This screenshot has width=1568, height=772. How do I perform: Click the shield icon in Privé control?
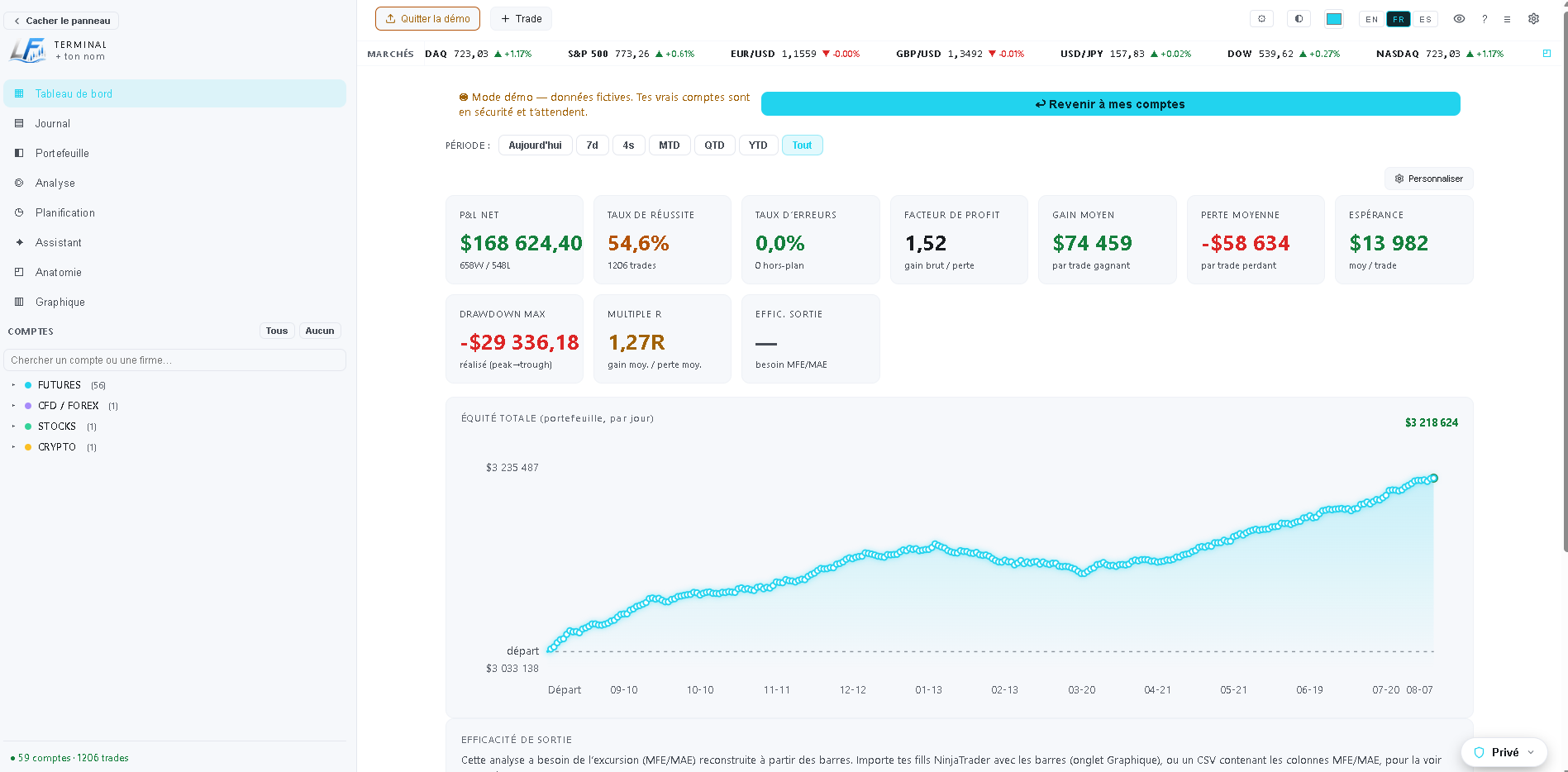point(1479,752)
